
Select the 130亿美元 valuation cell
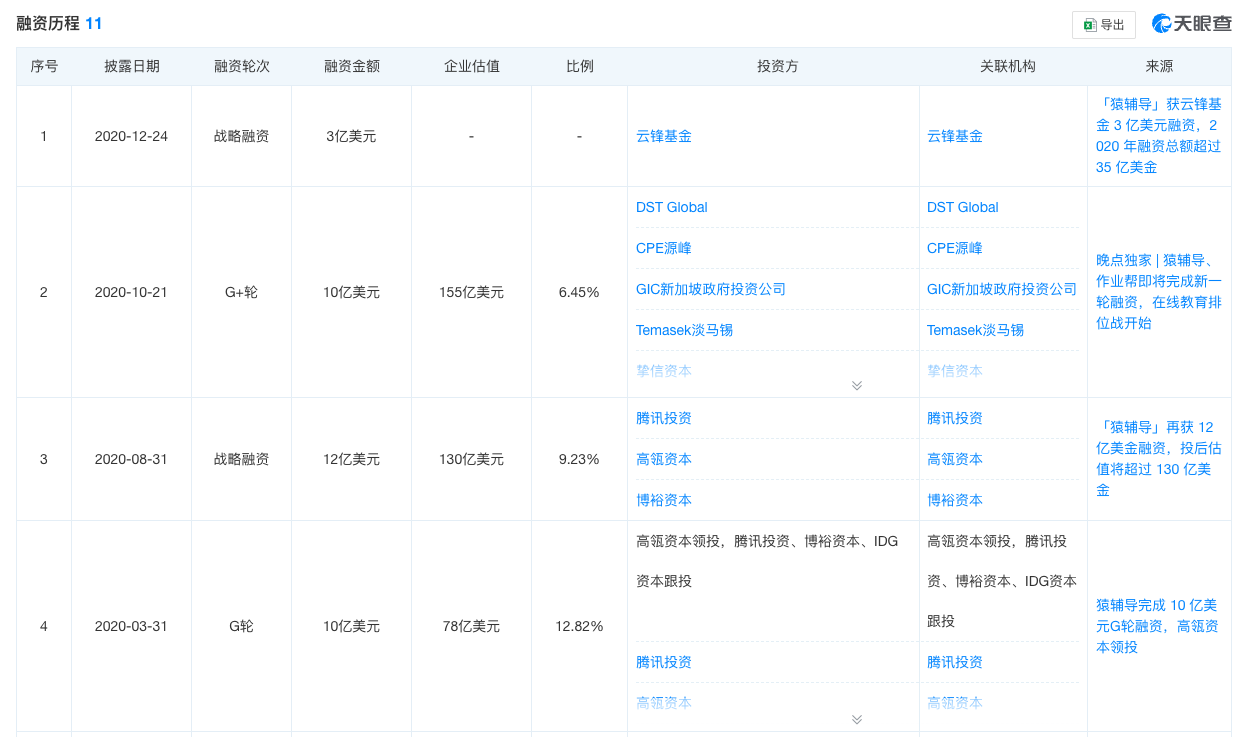click(x=471, y=459)
